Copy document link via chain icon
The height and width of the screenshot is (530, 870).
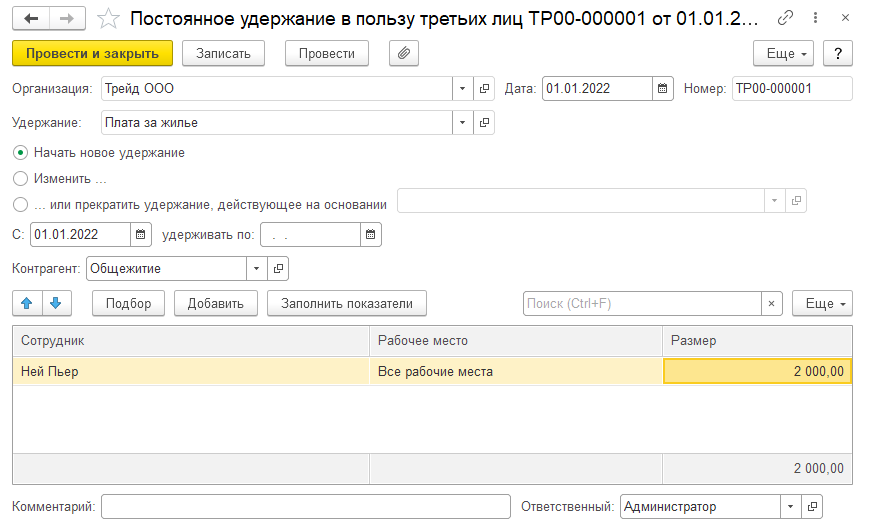pyautogui.click(x=786, y=19)
